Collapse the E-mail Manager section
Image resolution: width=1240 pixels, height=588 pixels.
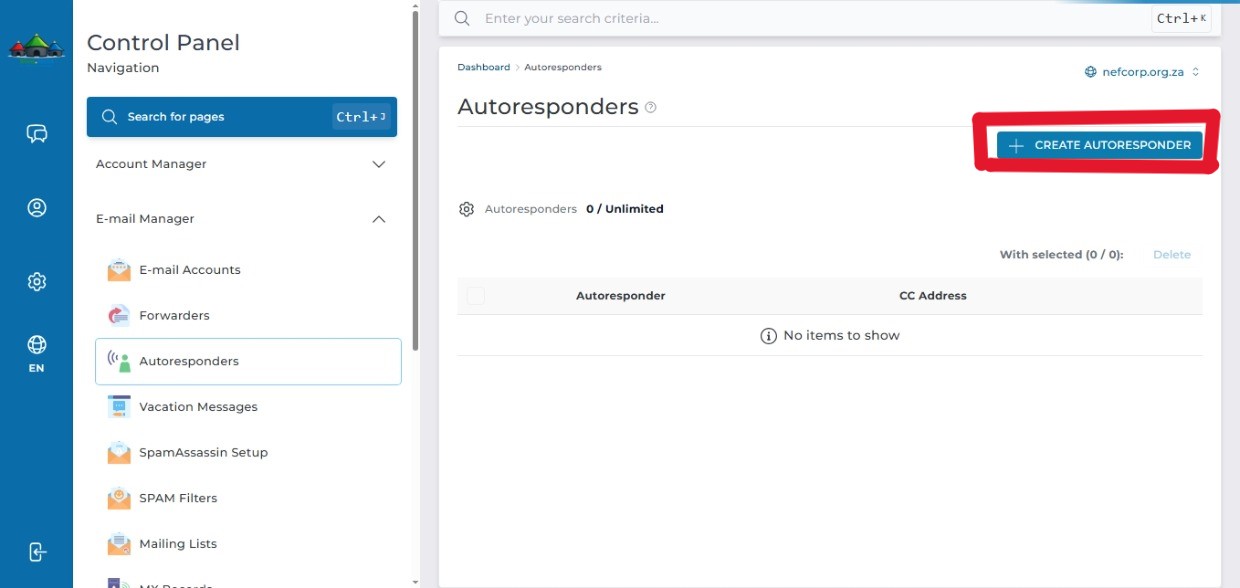click(x=241, y=219)
